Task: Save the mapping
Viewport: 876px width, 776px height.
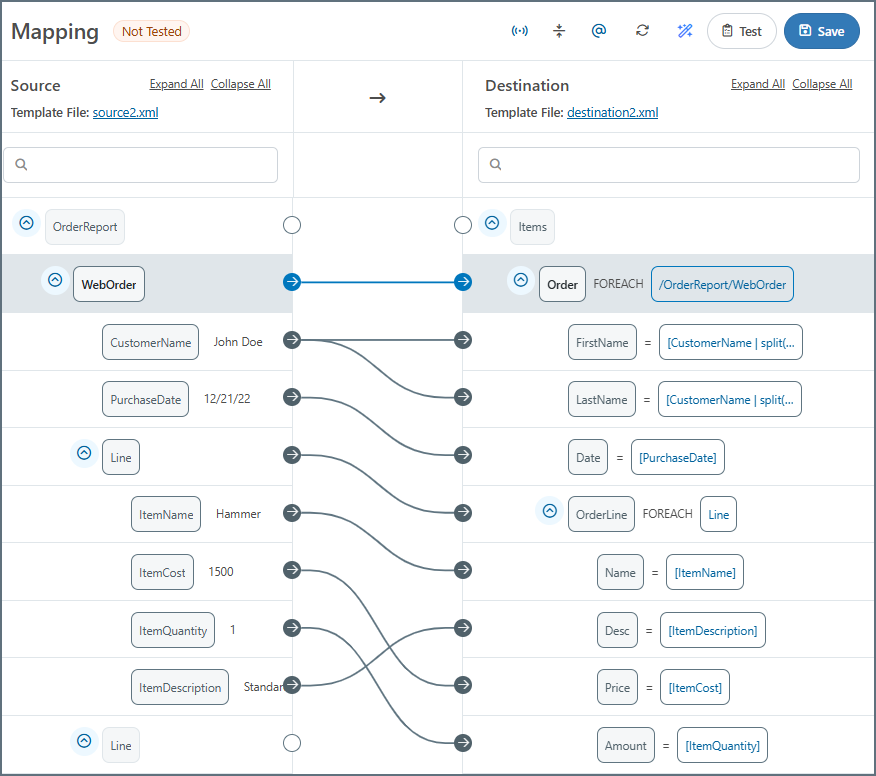Action: 821,31
